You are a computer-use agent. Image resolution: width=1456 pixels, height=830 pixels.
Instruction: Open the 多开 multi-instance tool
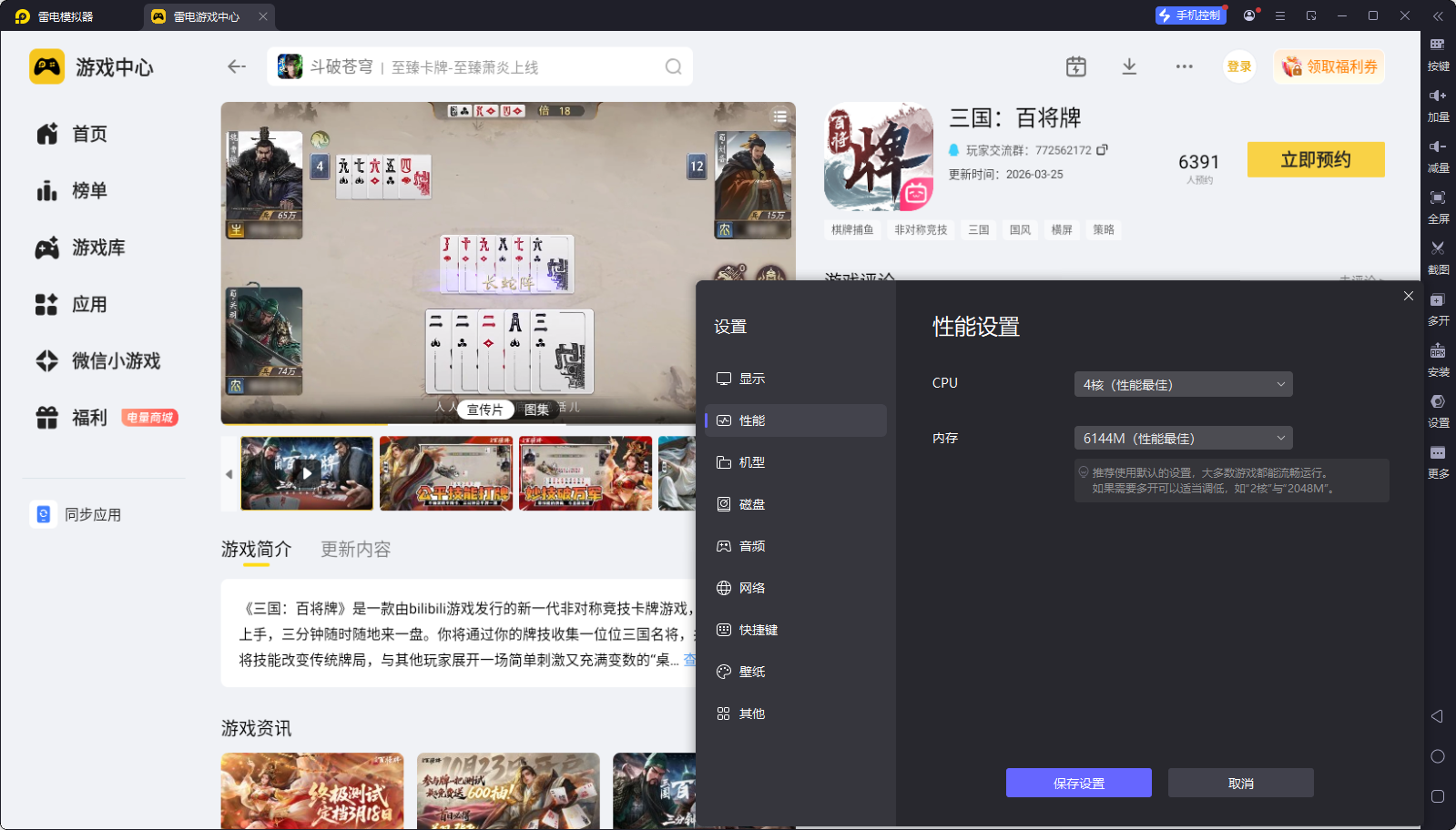click(x=1438, y=309)
